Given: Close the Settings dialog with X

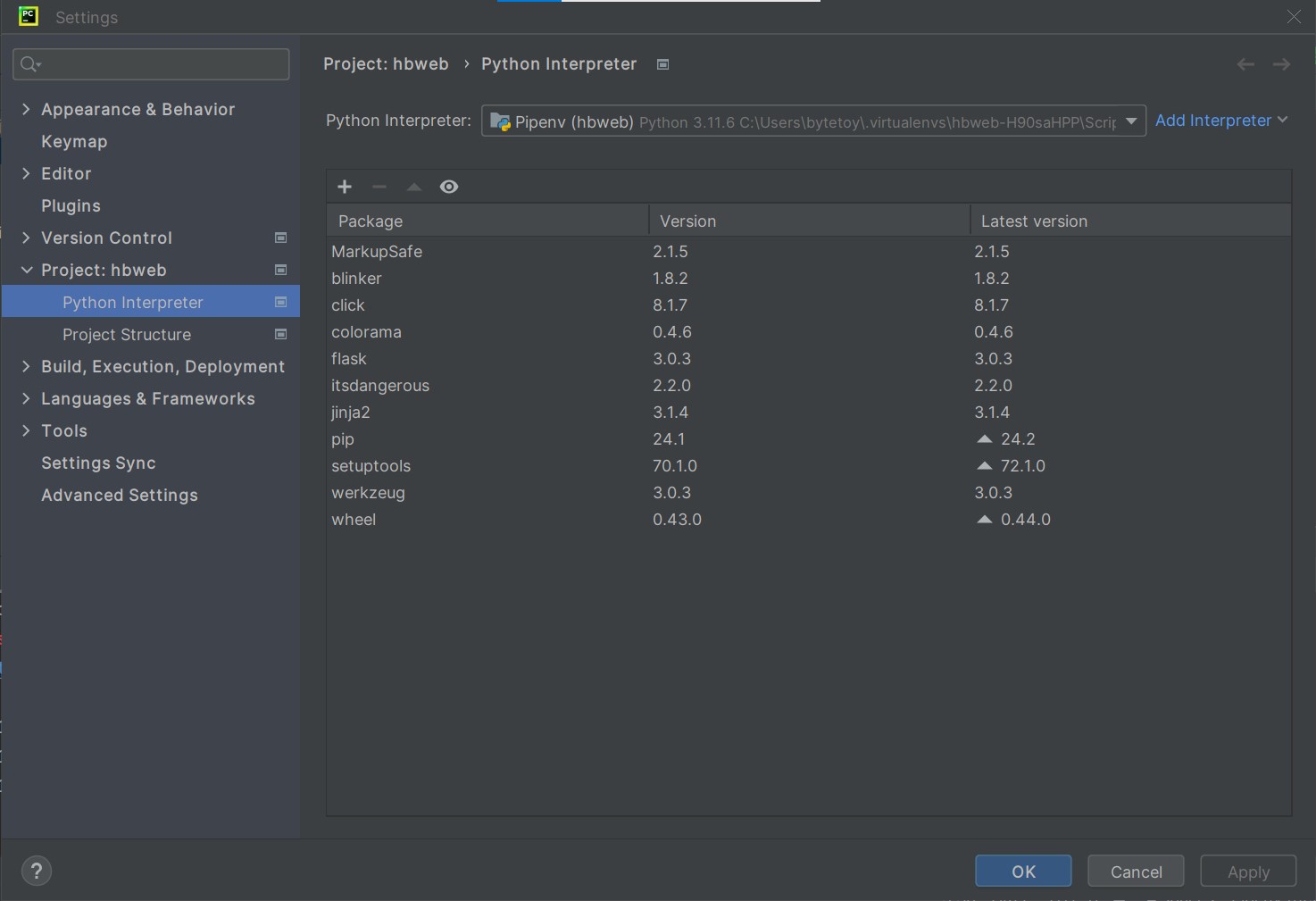Looking at the screenshot, I should (1294, 17).
